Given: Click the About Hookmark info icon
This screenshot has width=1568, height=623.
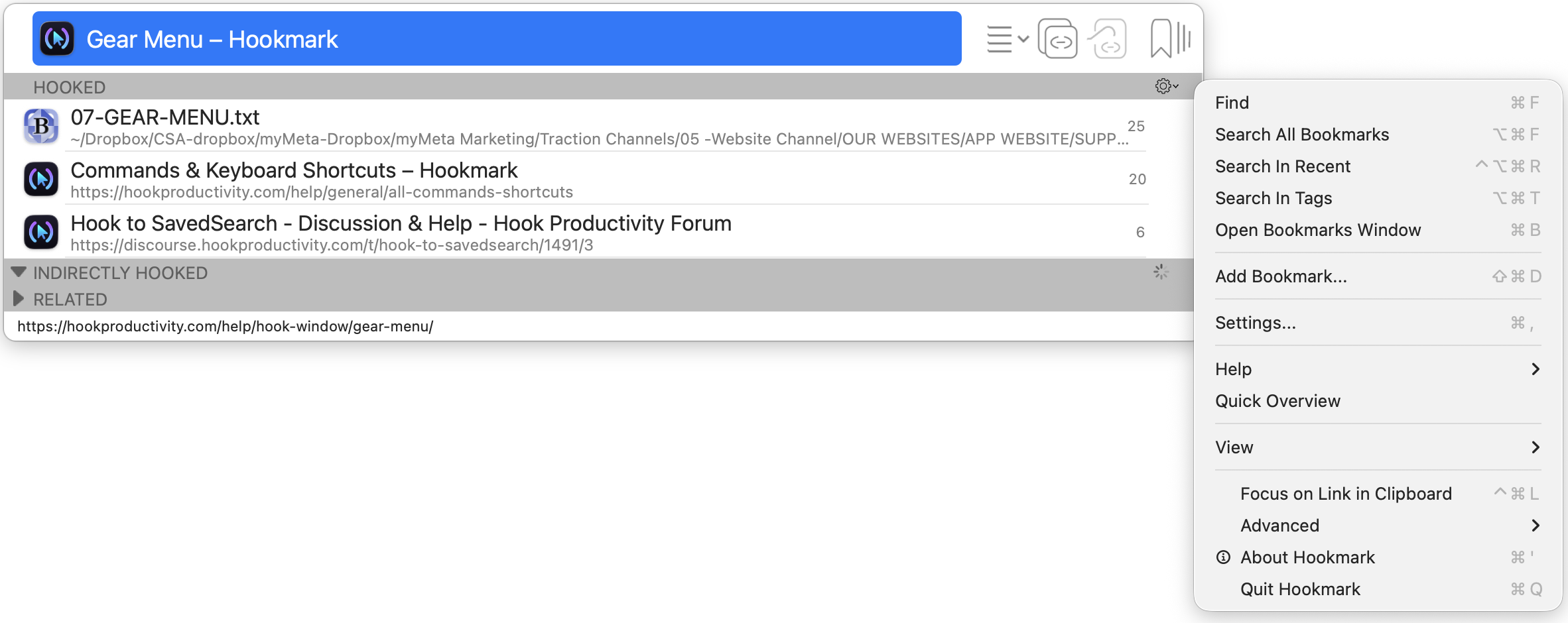Looking at the screenshot, I should 1223,557.
